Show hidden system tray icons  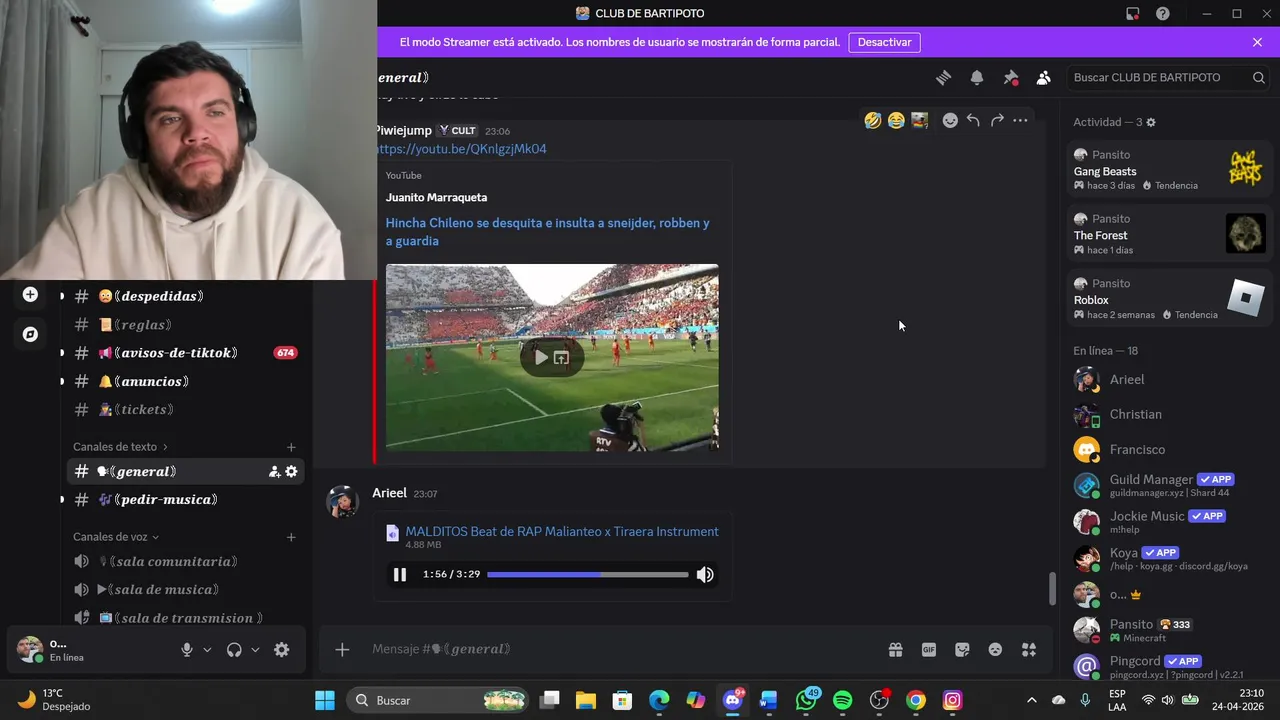coord(1031,700)
